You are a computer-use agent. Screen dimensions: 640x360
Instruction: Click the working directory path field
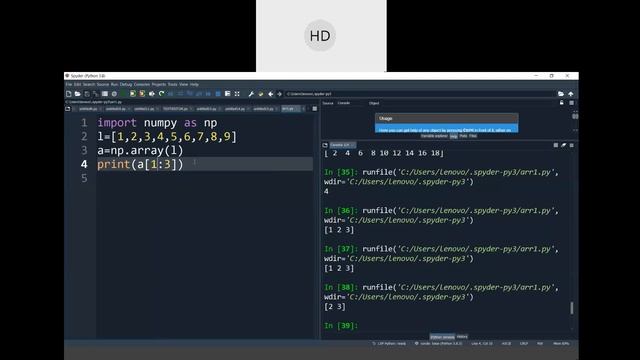420,94
